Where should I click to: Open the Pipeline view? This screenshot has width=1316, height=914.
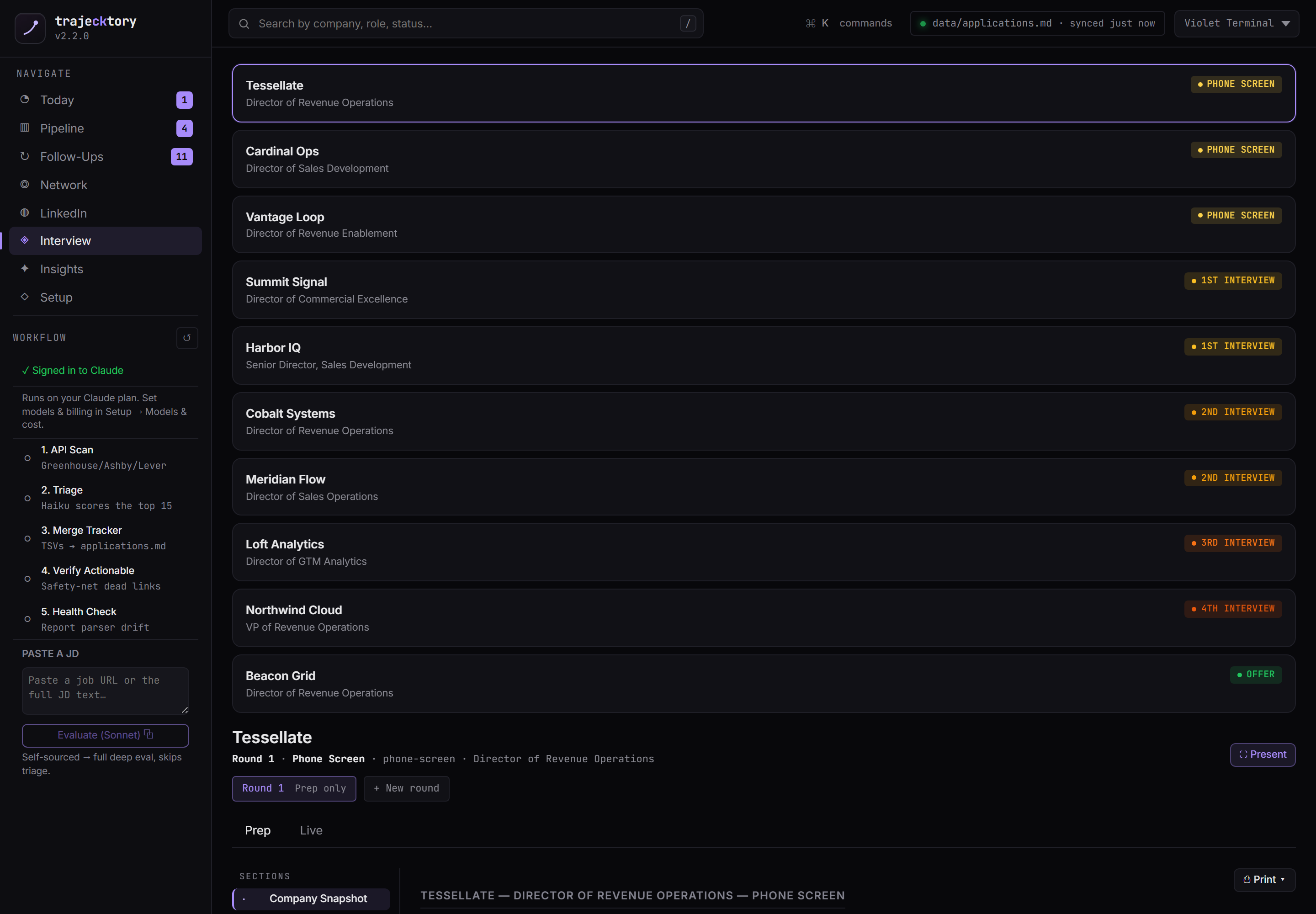click(x=106, y=128)
